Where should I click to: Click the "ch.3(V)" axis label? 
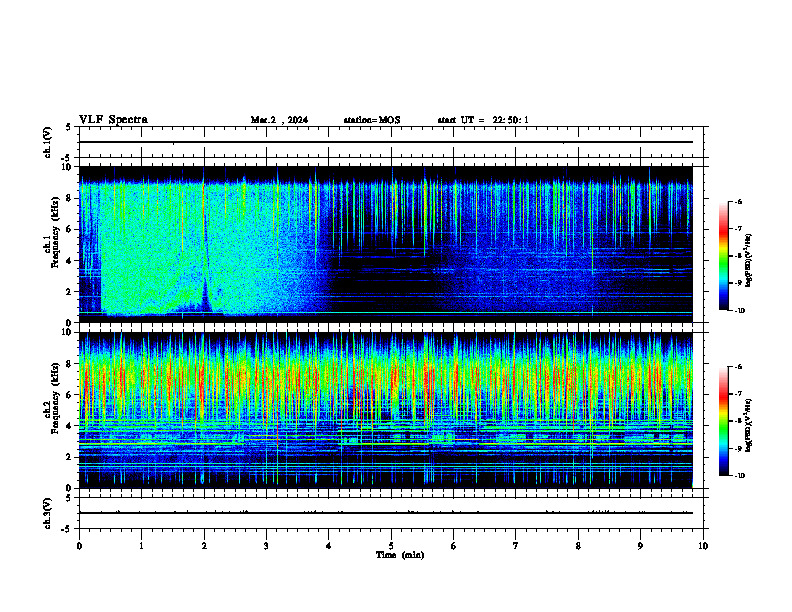pyautogui.click(x=48, y=513)
